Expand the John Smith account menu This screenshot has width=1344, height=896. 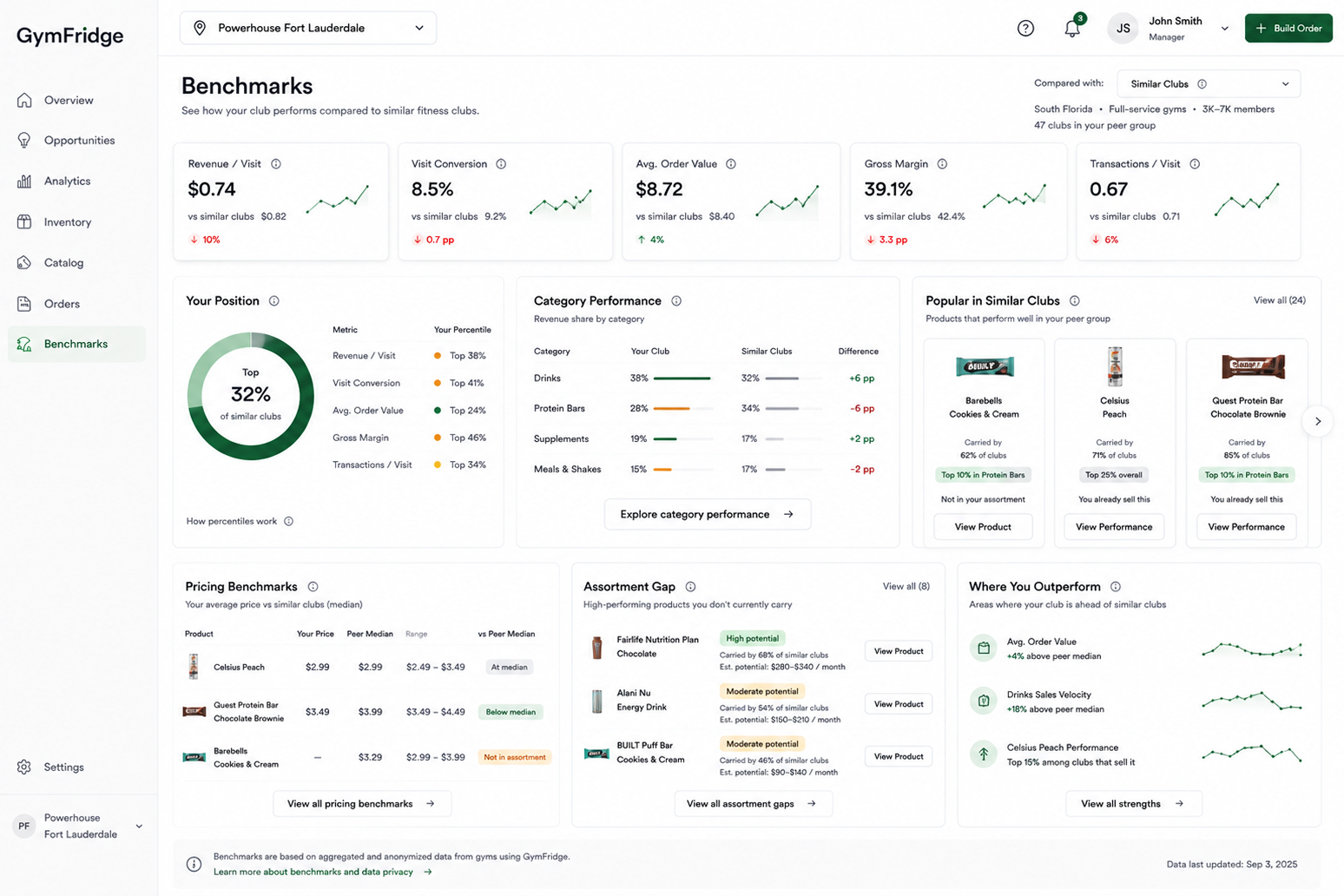pos(1224,29)
